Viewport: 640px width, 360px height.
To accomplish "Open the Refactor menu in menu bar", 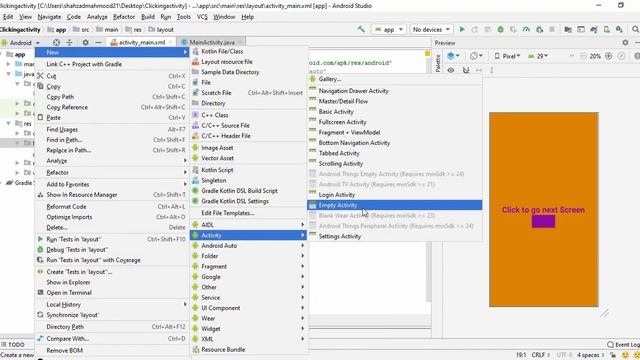I will [124, 17].
